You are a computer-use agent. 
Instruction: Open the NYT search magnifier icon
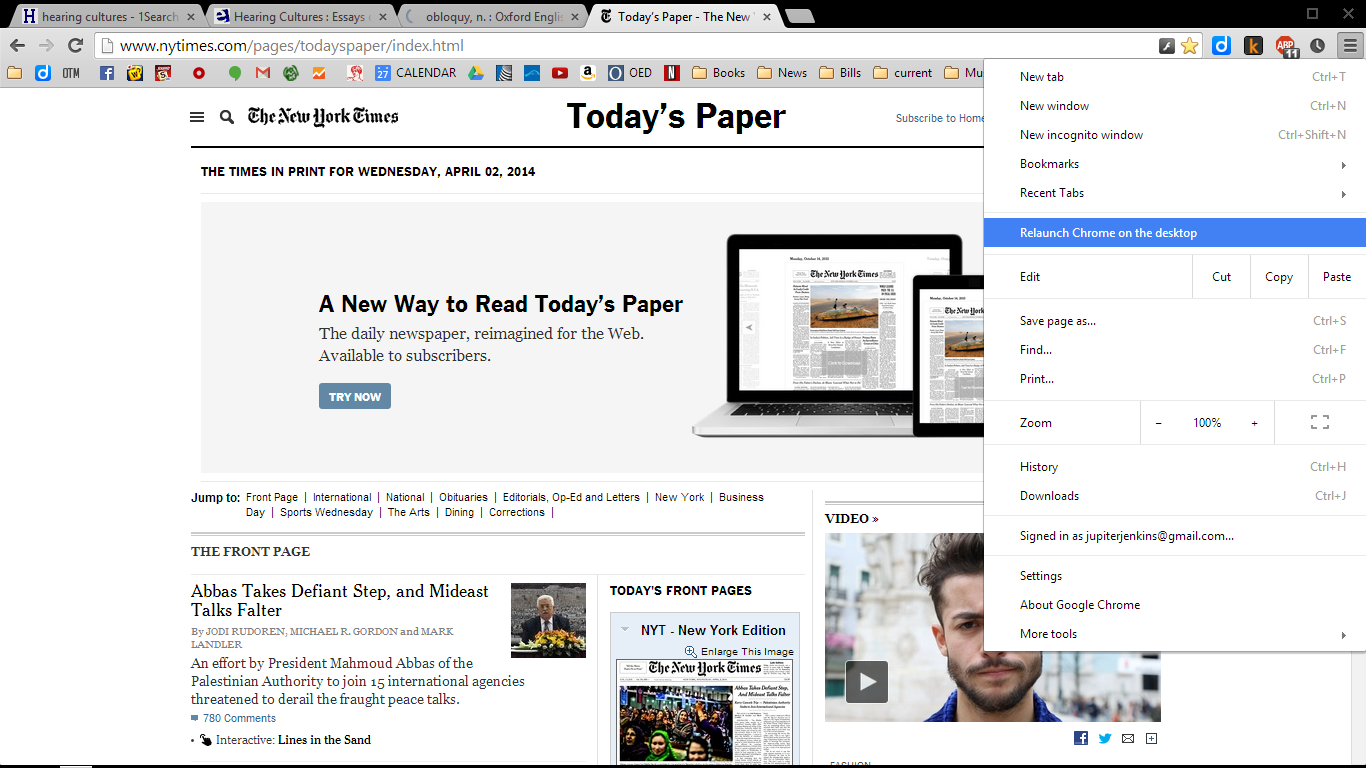[227, 117]
